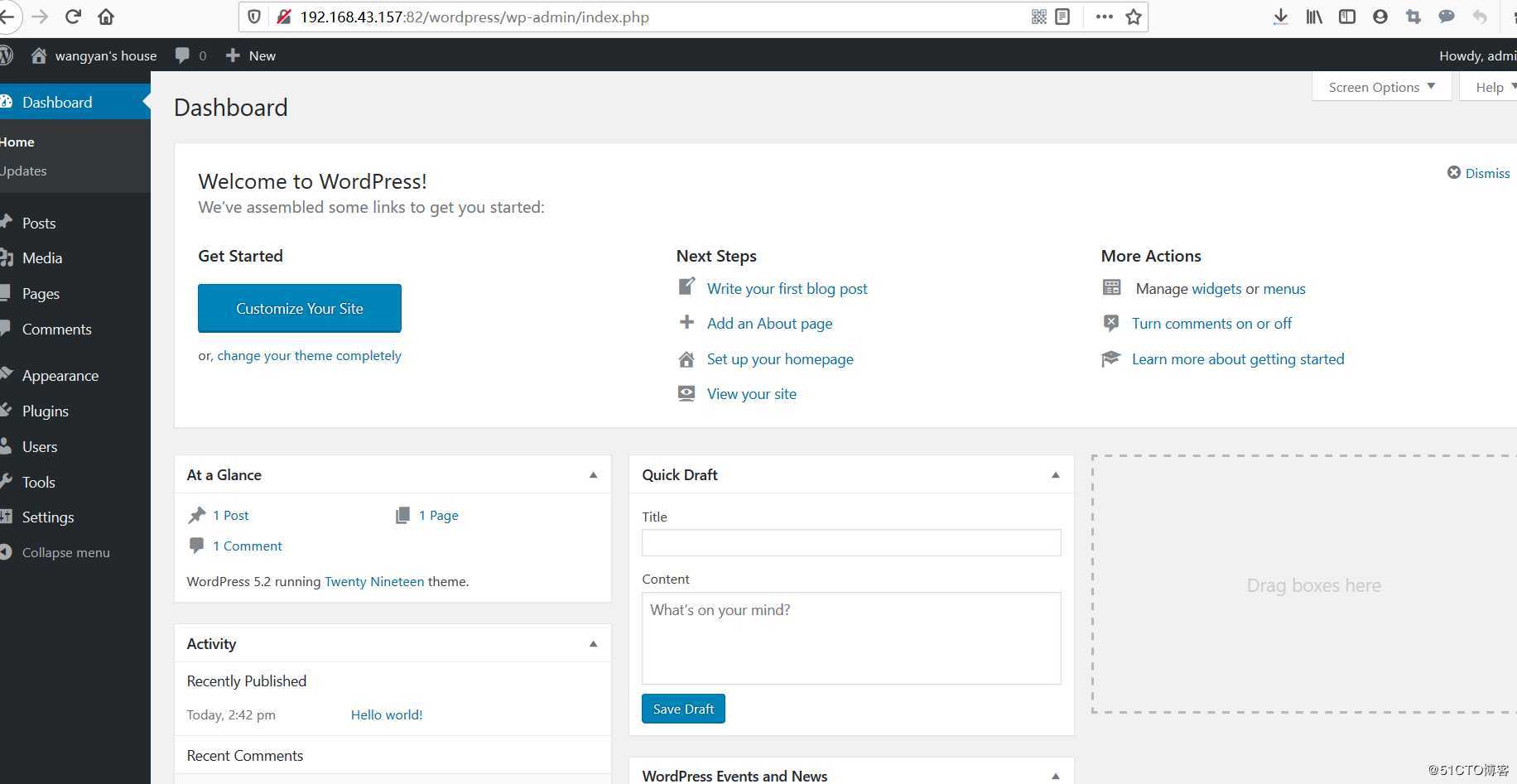Viewport: 1517px width, 784px height.
Task: Click the graduation cap icon beside Learn more
Action: click(1110, 358)
